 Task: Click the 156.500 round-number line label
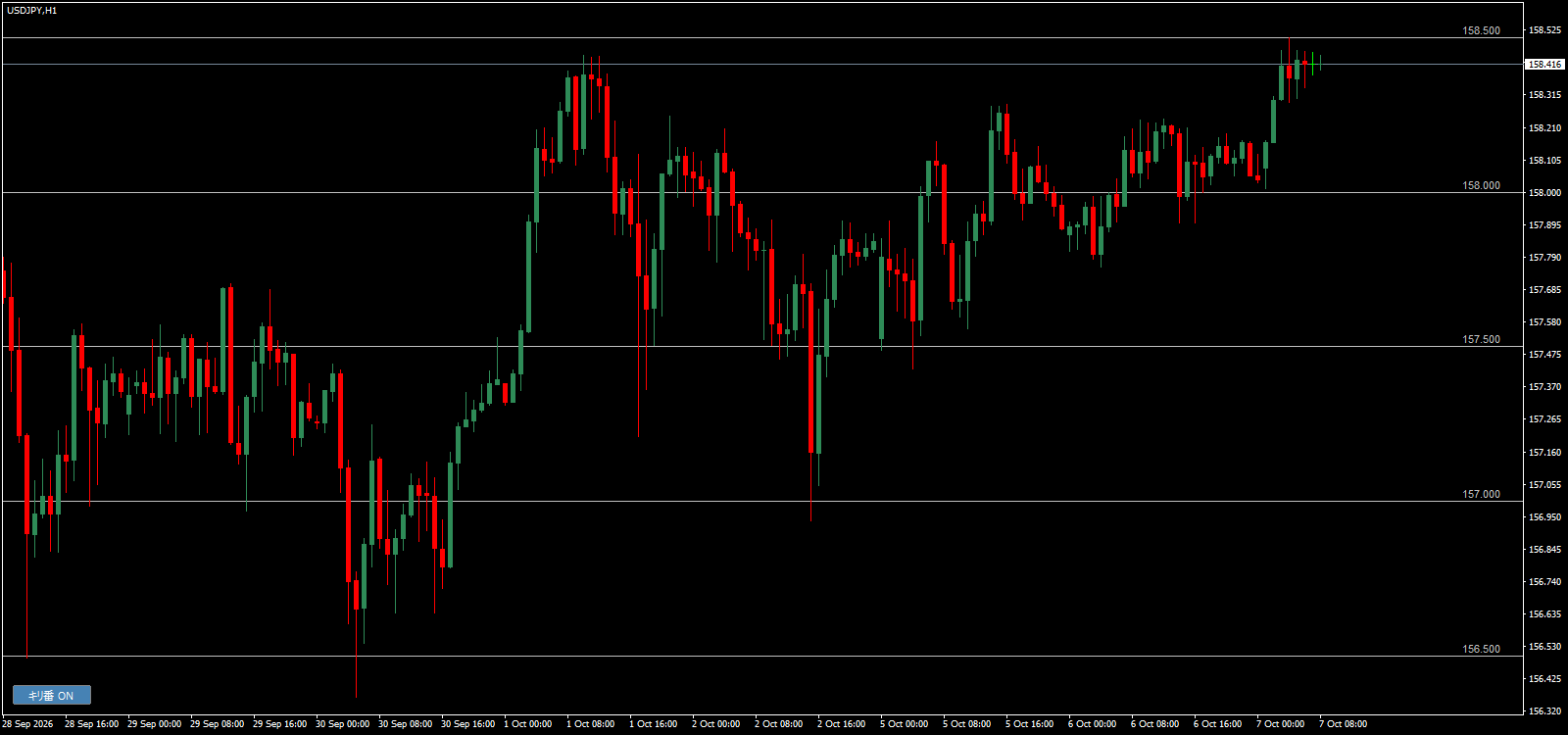[1481, 649]
